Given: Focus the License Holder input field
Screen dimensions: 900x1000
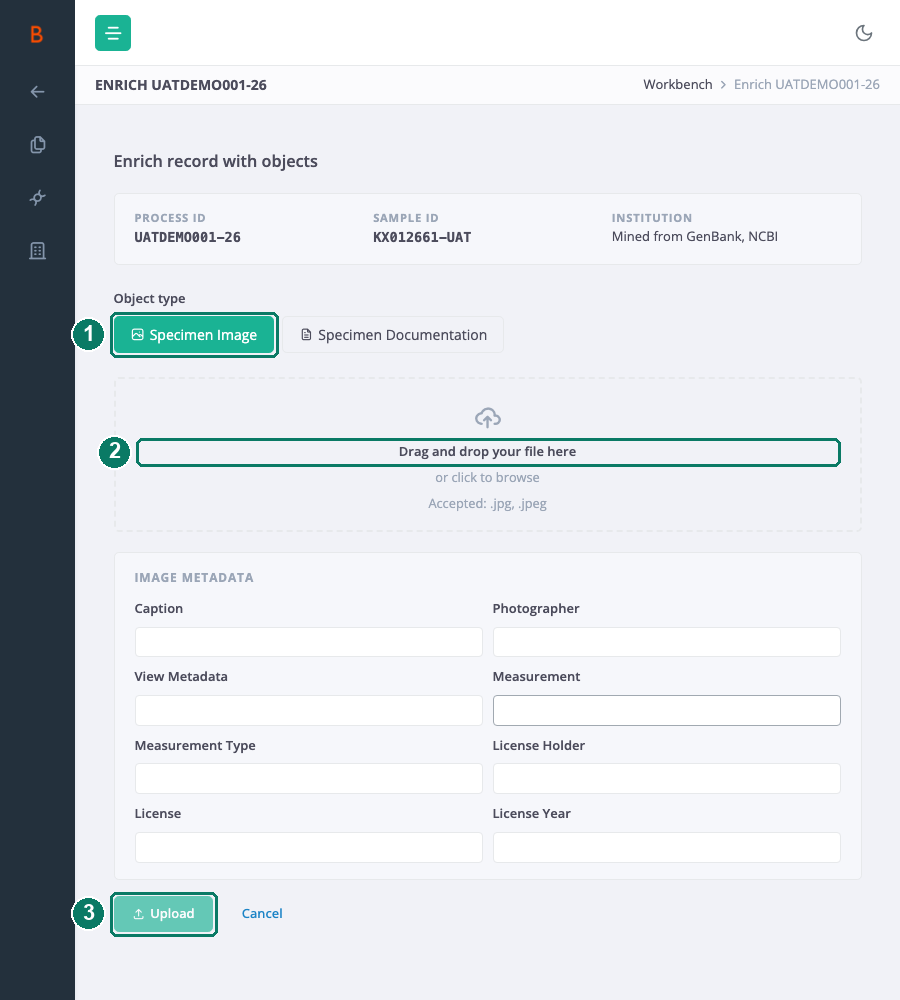Looking at the screenshot, I should pos(667,779).
